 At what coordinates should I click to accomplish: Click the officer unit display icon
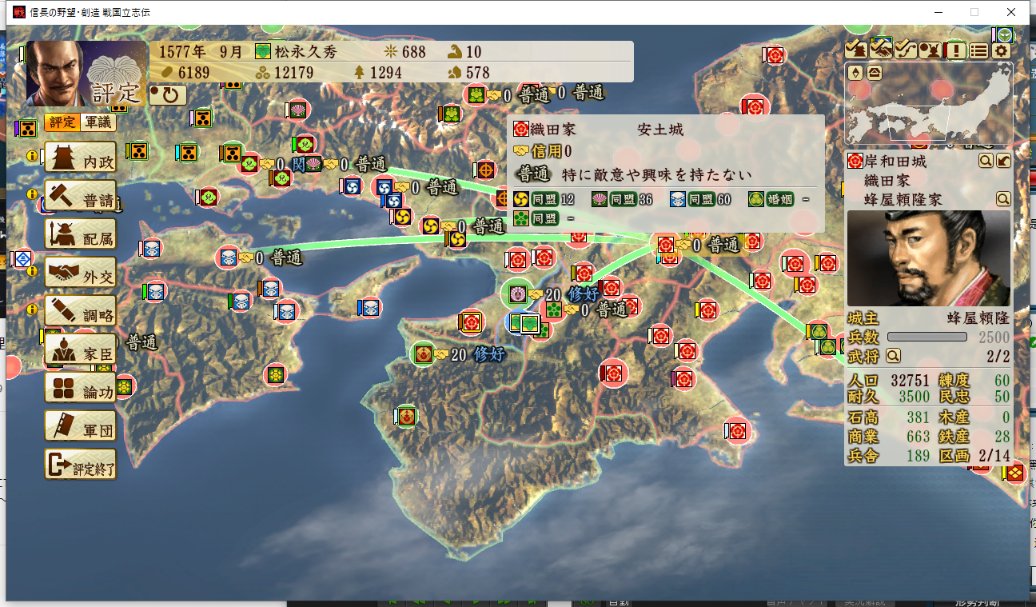[x=930, y=50]
